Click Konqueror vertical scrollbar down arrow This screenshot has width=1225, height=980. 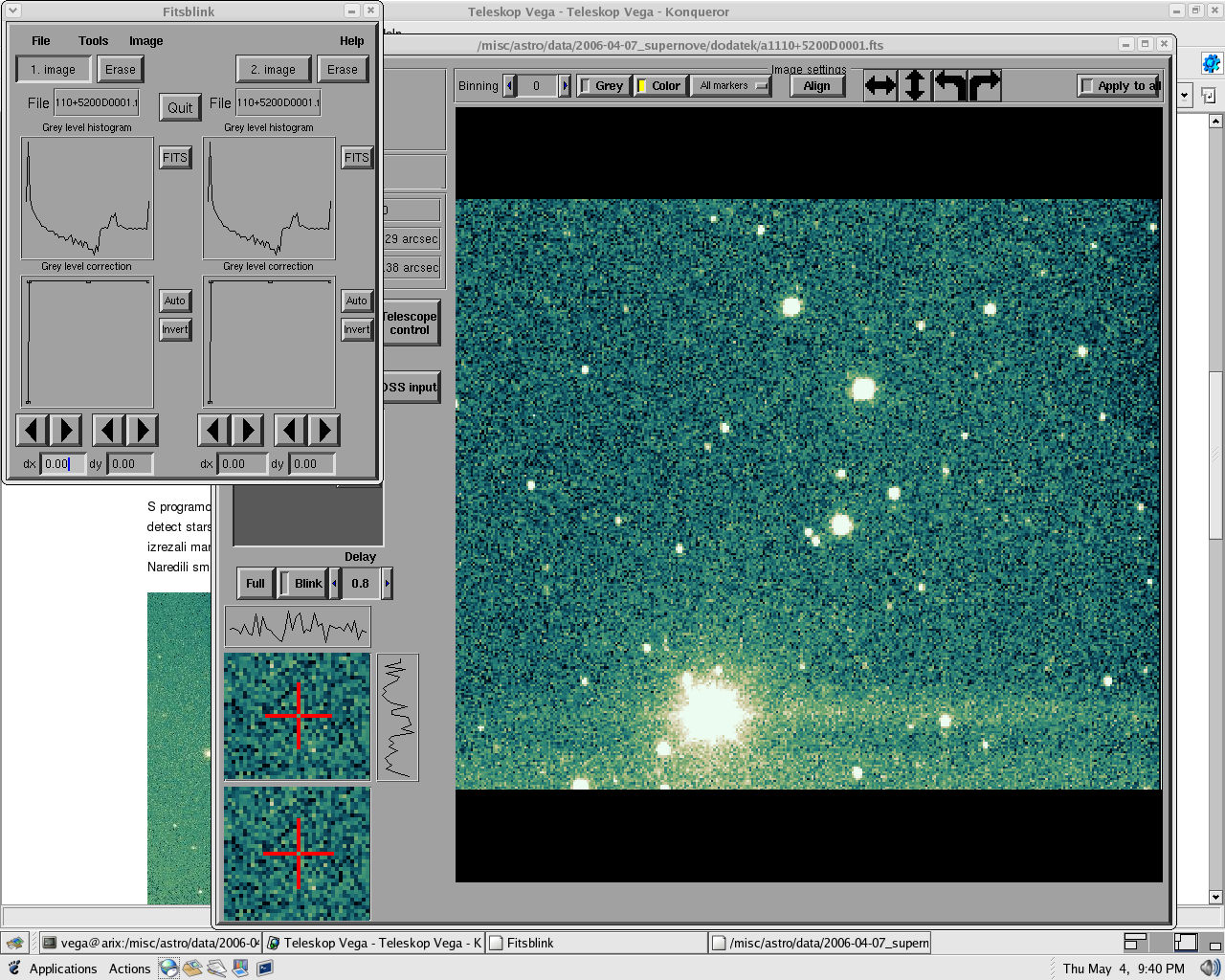tap(1215, 897)
